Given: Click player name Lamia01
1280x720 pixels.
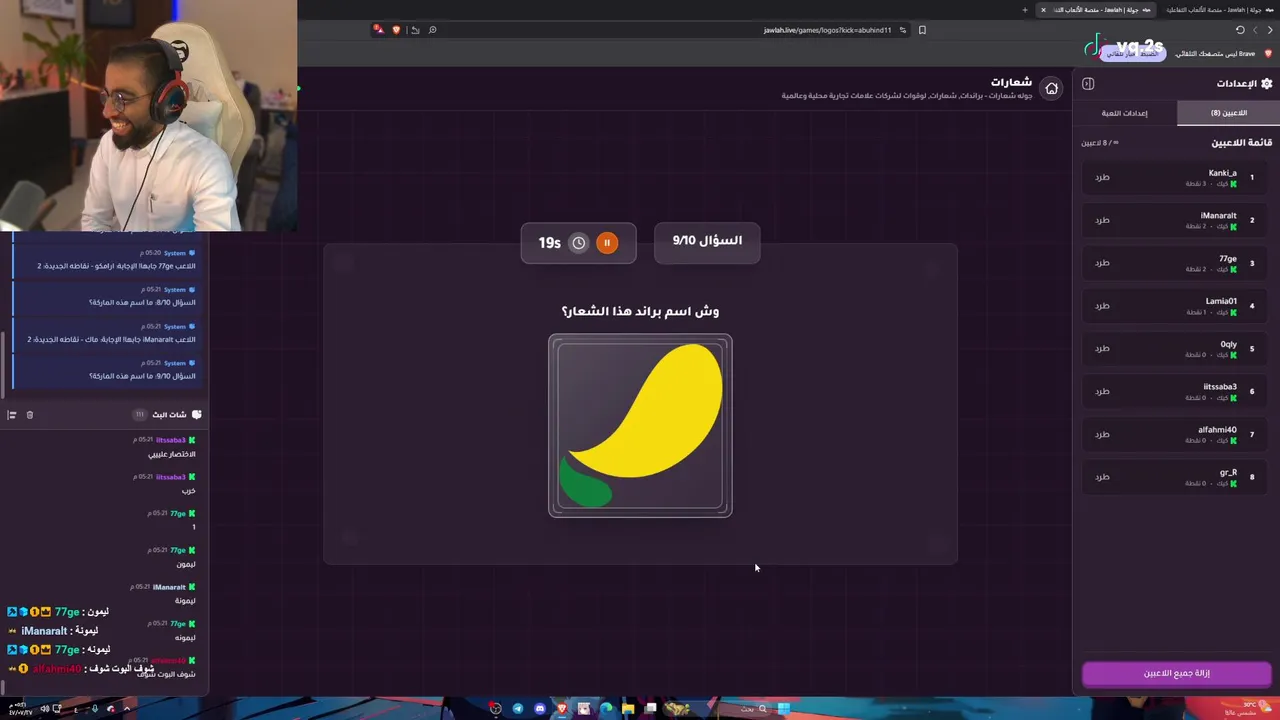Looking at the screenshot, I should point(1221,301).
